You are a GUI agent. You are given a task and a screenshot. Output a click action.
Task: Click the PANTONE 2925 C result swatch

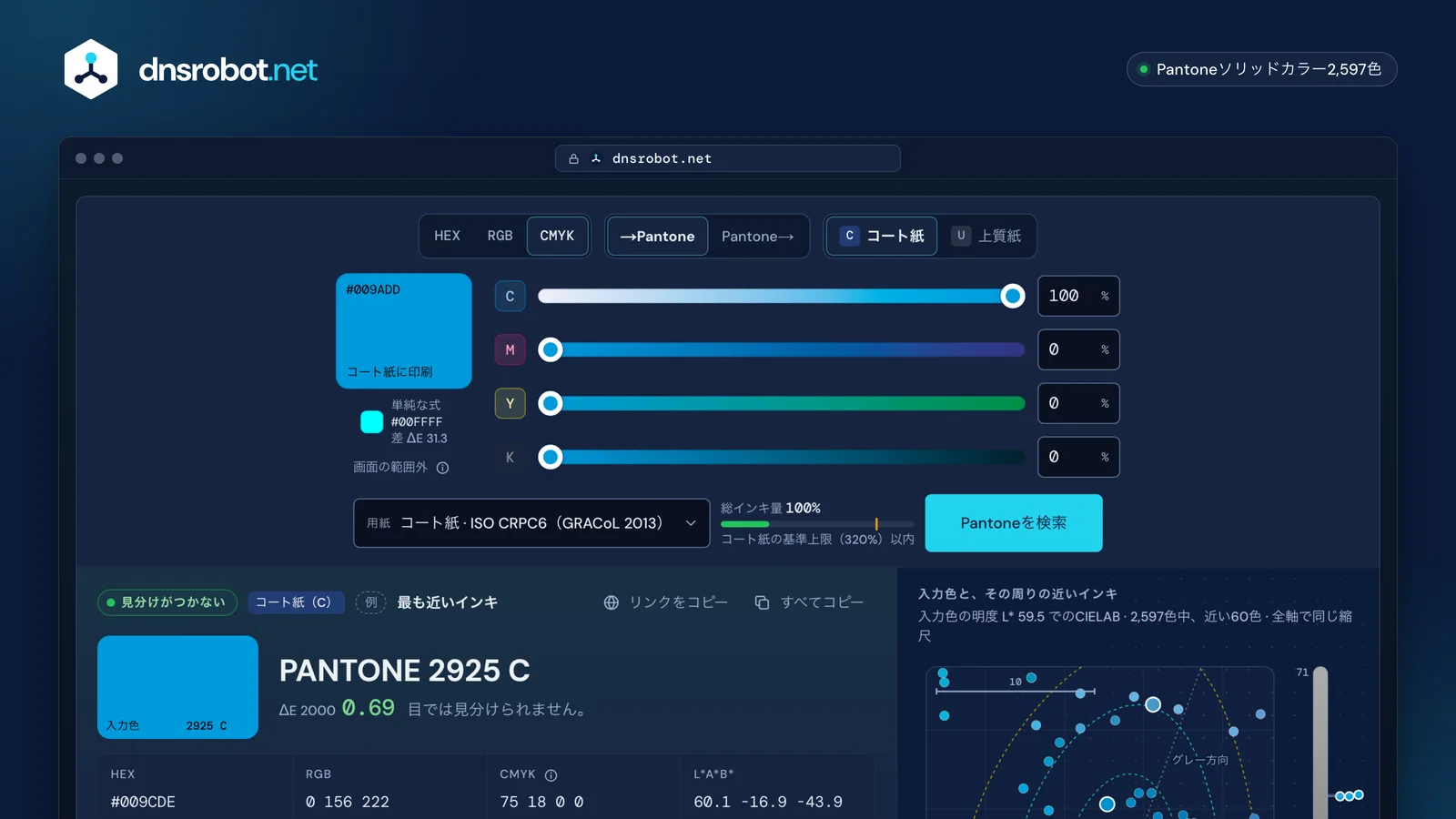pos(177,687)
